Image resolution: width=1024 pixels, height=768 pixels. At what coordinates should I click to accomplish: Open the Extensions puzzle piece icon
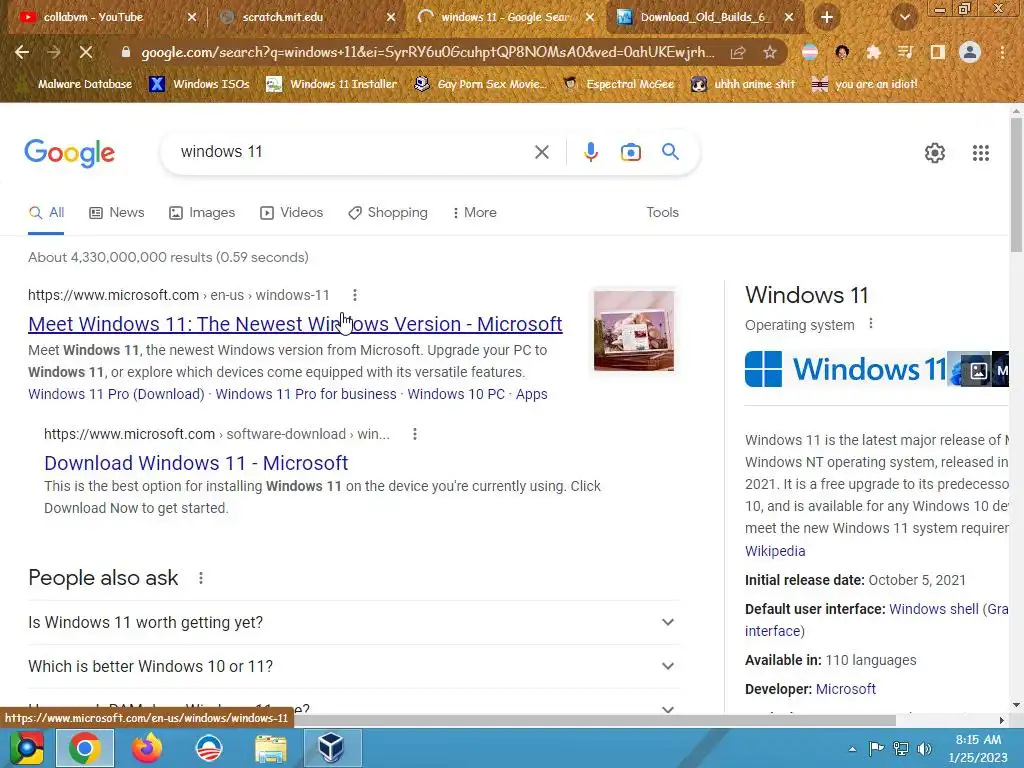[x=873, y=52]
